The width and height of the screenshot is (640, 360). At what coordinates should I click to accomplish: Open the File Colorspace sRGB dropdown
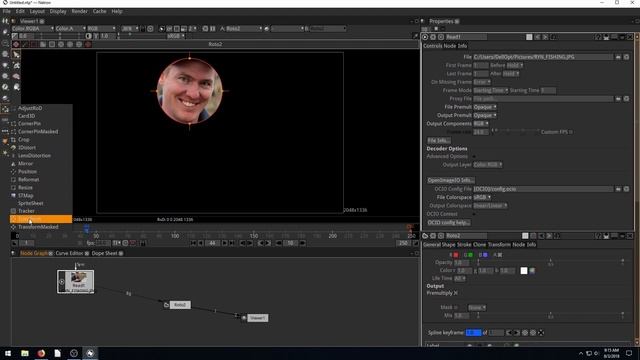pyautogui.click(x=482, y=198)
